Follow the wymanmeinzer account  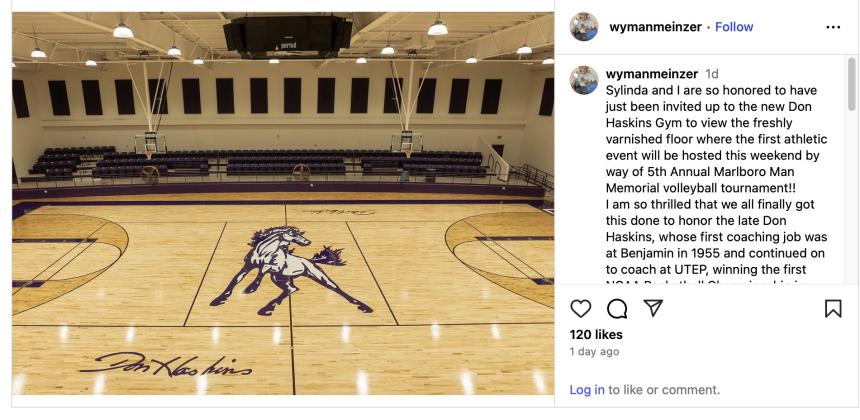[x=734, y=27]
